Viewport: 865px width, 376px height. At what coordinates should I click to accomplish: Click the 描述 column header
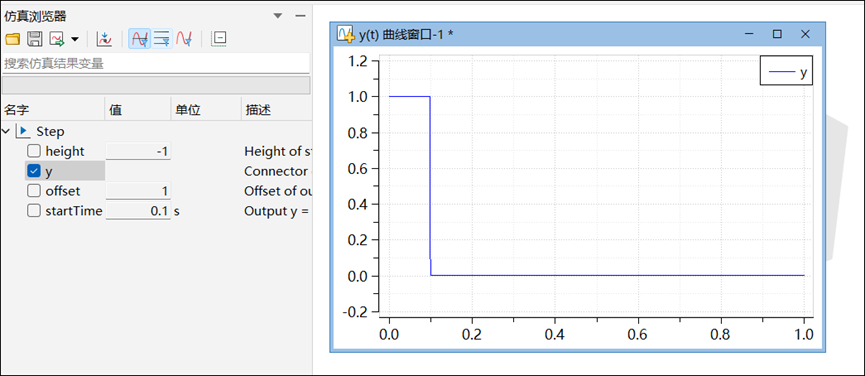277,110
